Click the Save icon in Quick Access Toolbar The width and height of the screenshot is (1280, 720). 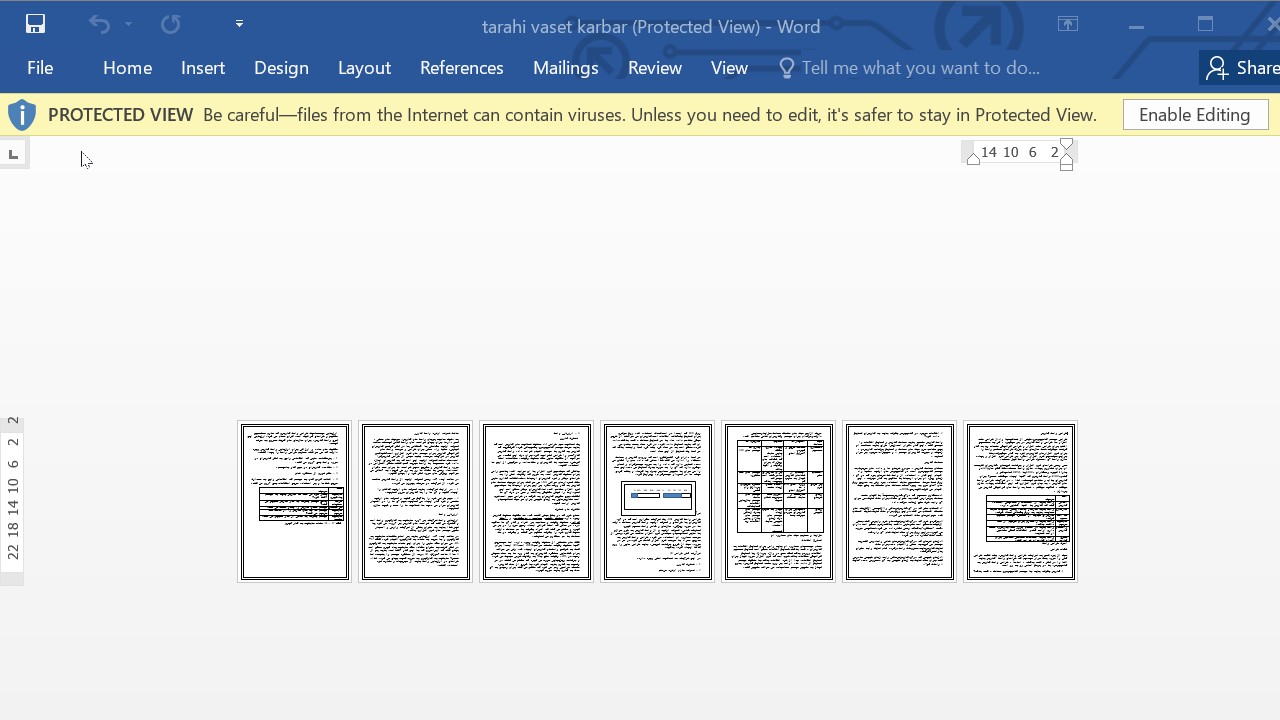[35, 24]
